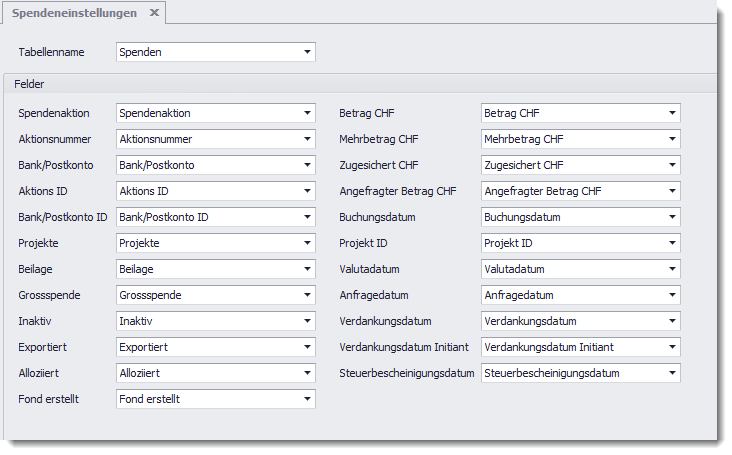Expand the Grossspende dropdown arrow
The height and width of the screenshot is (455, 732).
(x=306, y=295)
